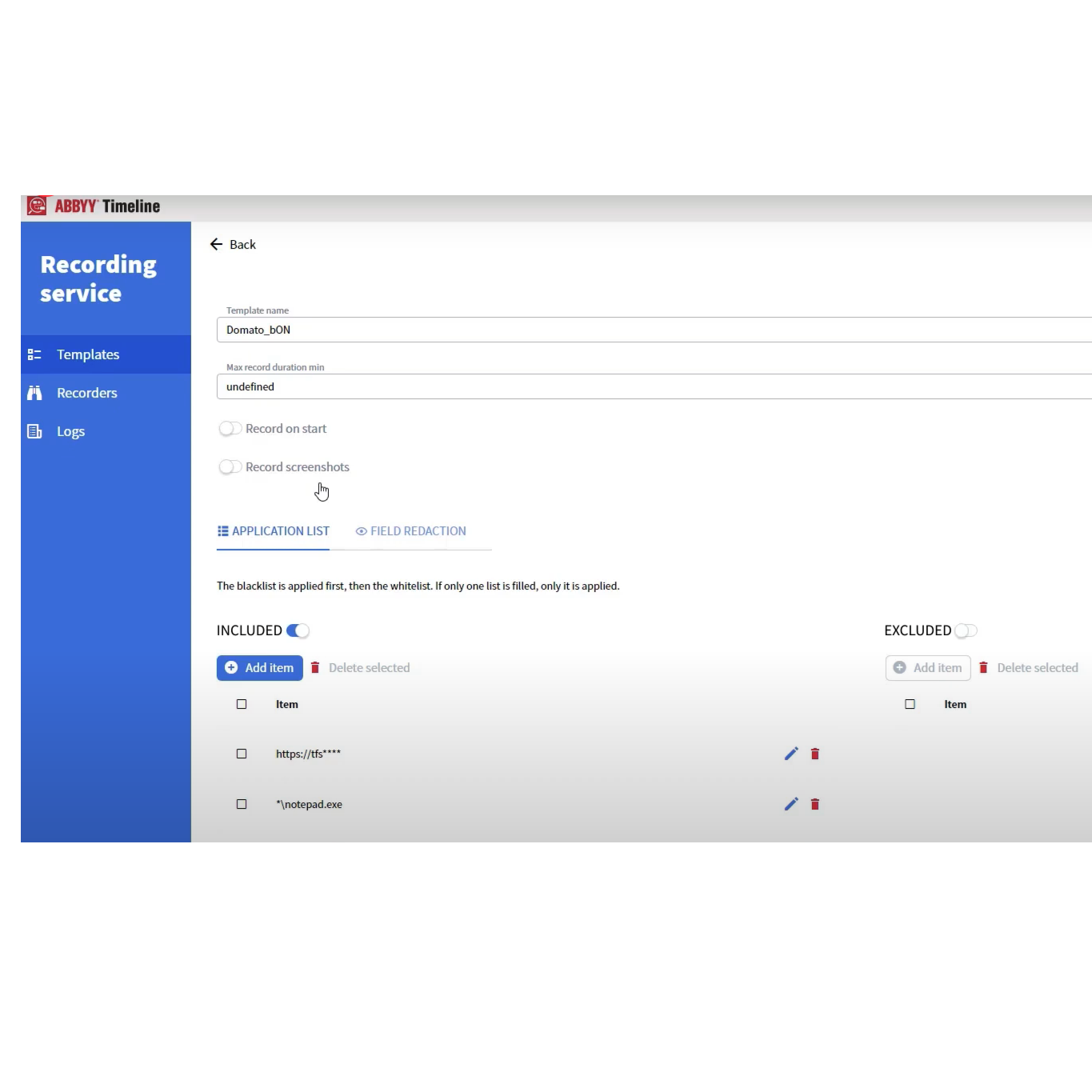Delete the *\notepad.exe entry via trash icon
1092x1092 pixels.
coord(815,804)
